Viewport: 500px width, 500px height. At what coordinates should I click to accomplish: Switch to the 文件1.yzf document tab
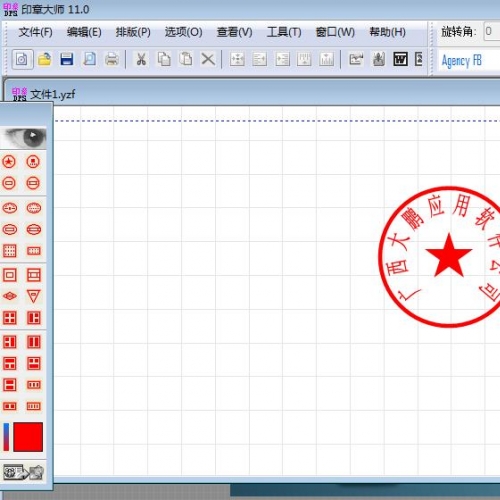point(43,95)
